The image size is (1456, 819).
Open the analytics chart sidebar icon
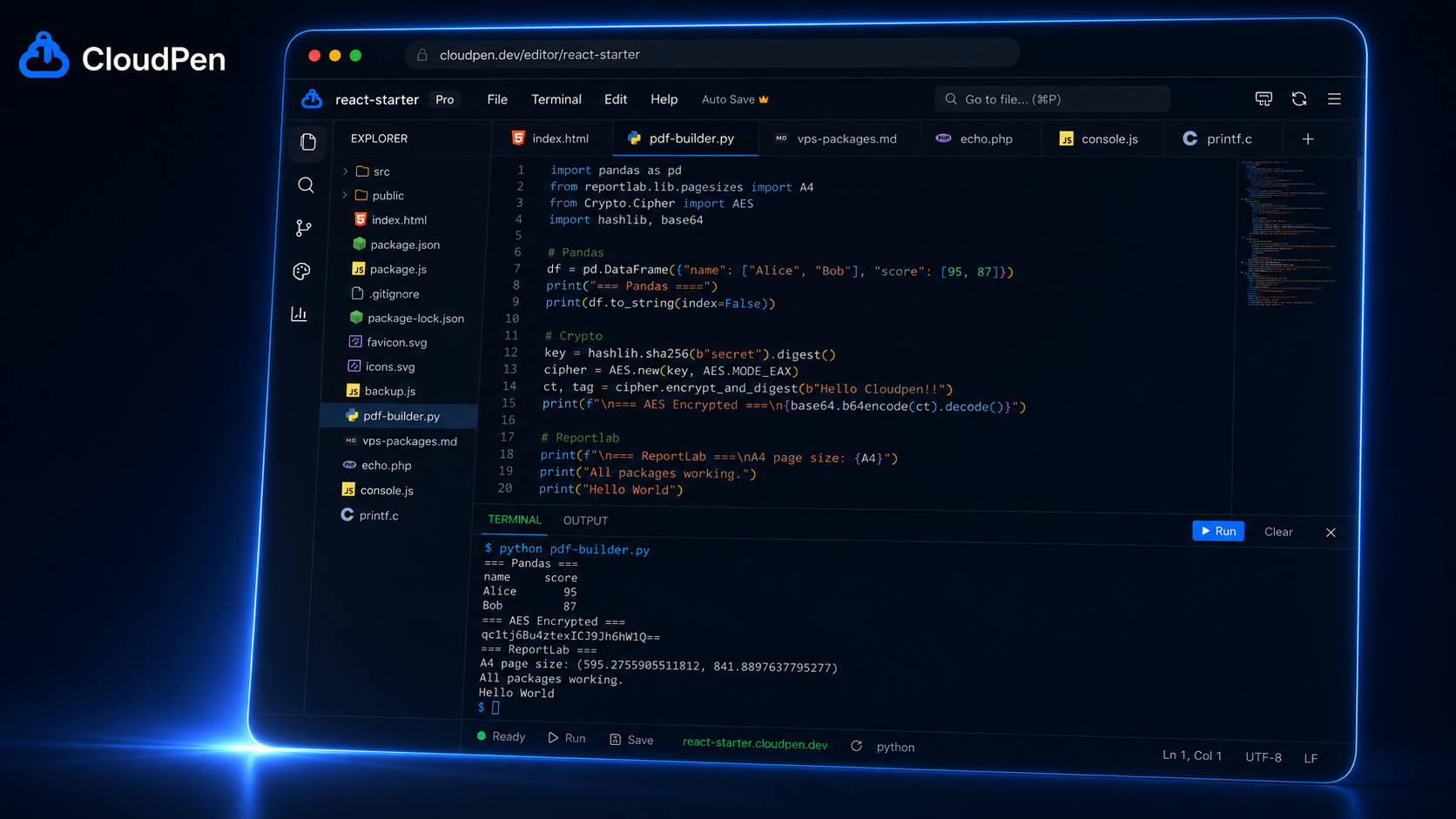click(299, 314)
